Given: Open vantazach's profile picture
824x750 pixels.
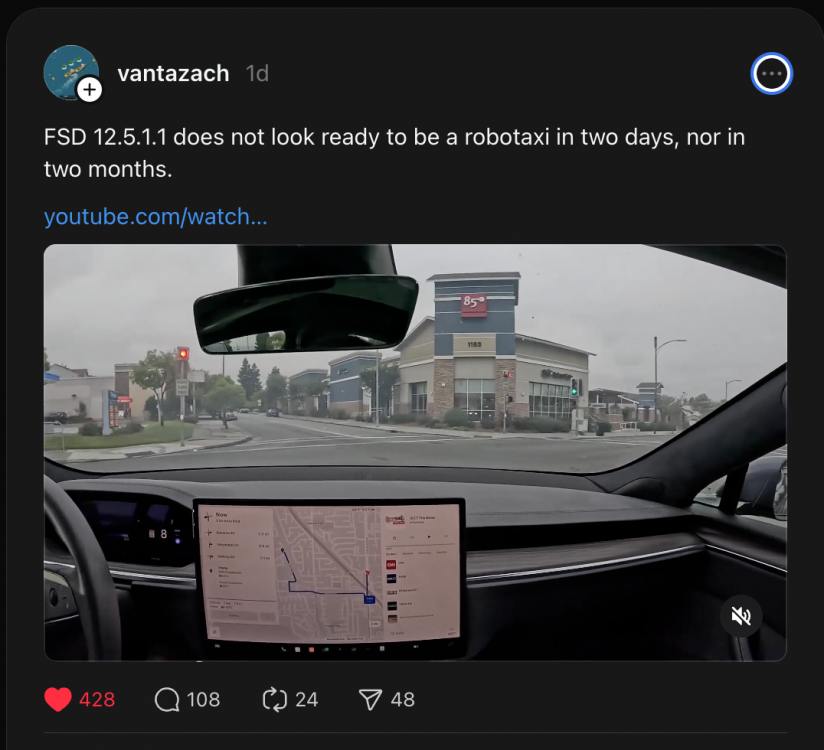Looking at the screenshot, I should (x=71, y=72).
